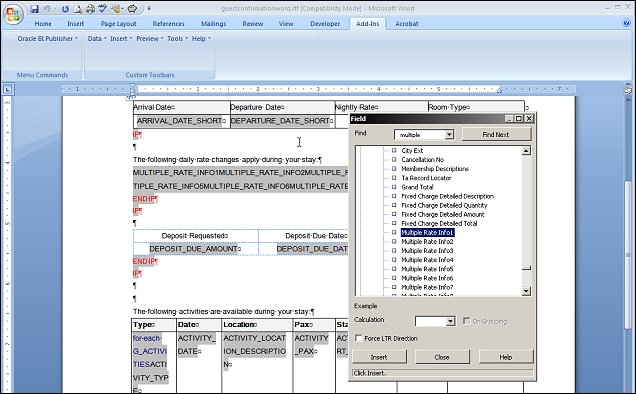Click the ARRIVAL_DATE_SHORT field in document
This screenshot has height=394, width=636.
tap(180, 121)
